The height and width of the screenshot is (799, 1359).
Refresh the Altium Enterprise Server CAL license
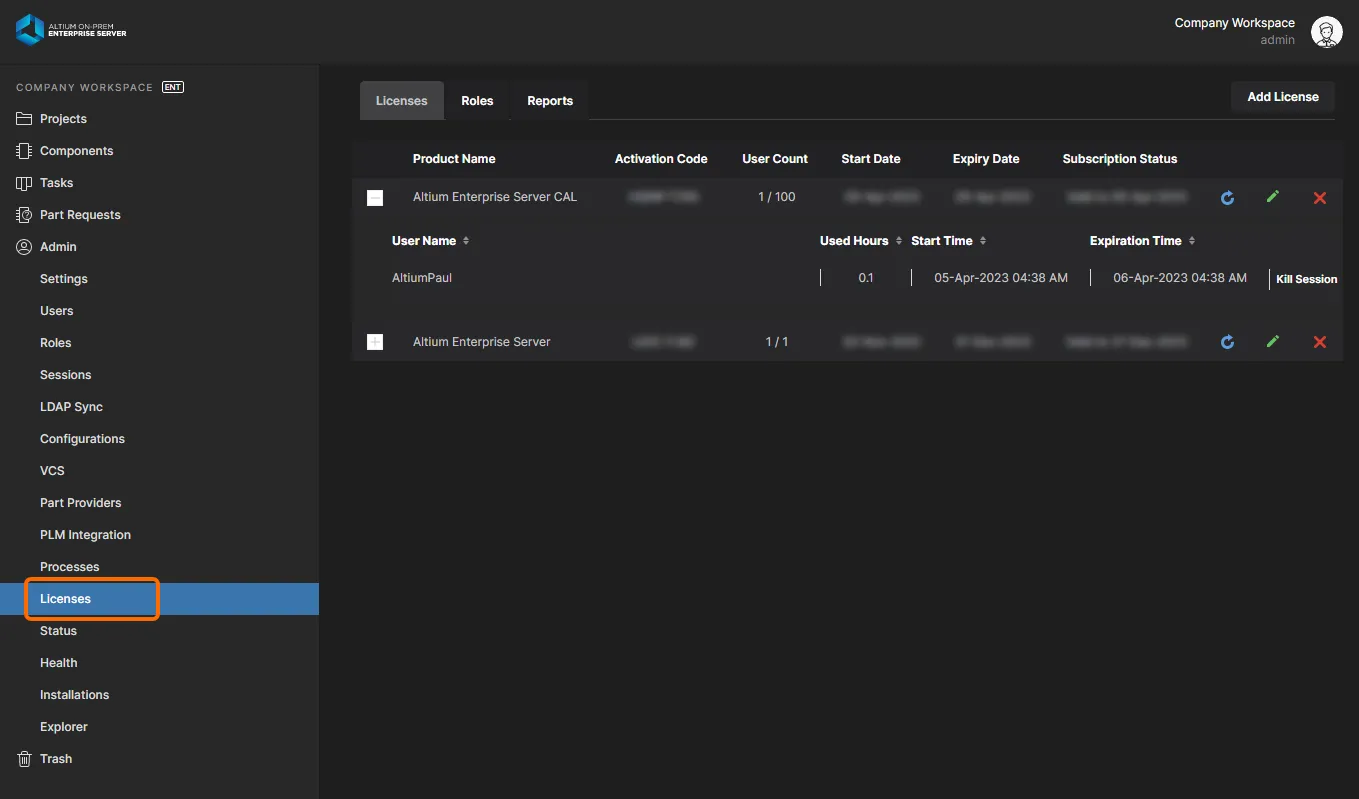pyautogui.click(x=1227, y=198)
